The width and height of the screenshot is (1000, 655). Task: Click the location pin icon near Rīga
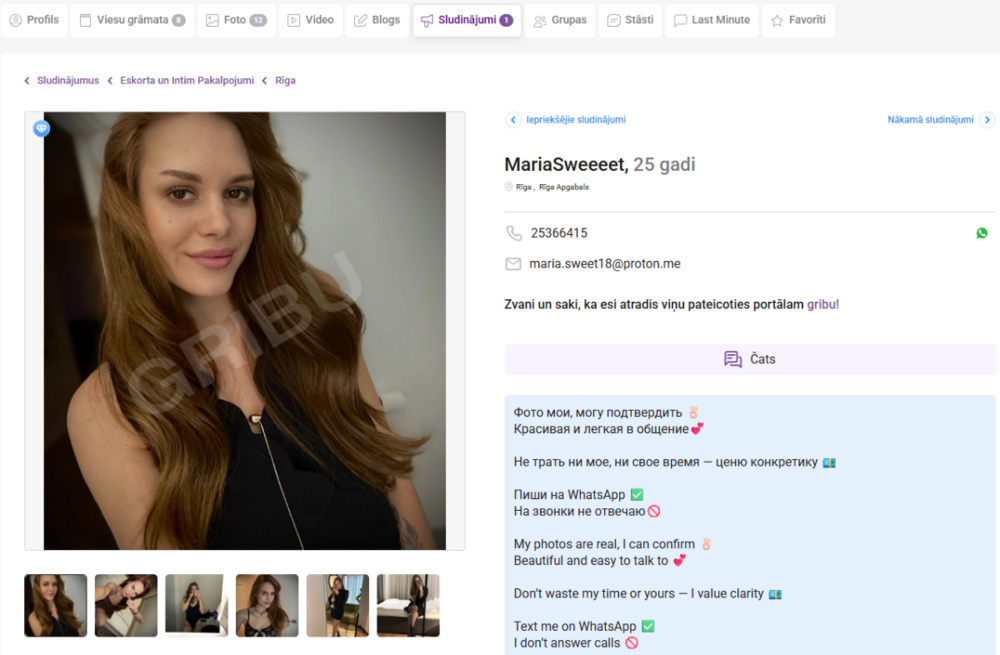pos(508,187)
